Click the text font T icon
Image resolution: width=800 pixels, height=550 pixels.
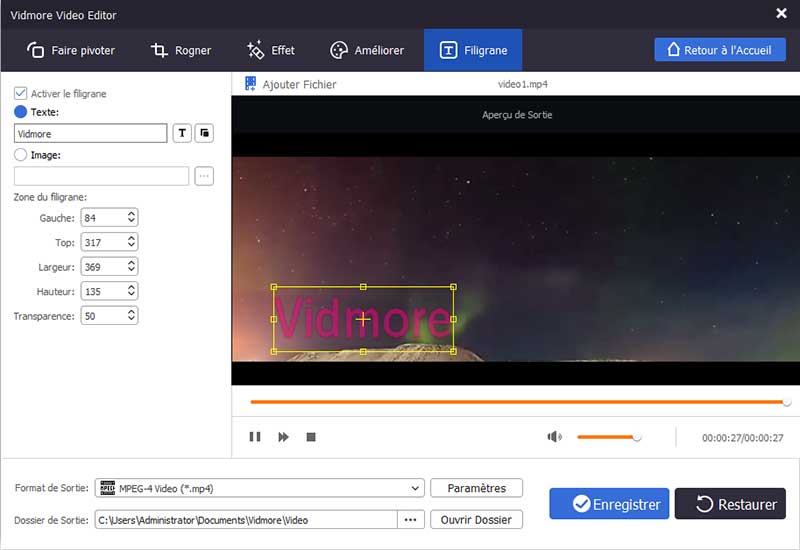[182, 133]
